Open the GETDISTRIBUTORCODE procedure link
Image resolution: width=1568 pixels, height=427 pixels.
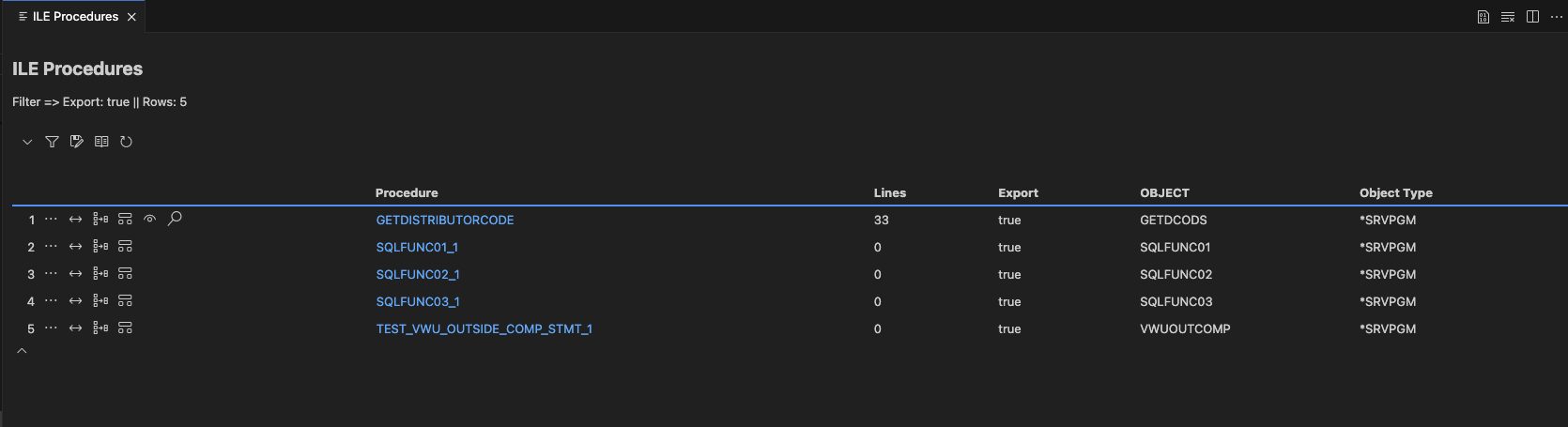[x=445, y=221]
